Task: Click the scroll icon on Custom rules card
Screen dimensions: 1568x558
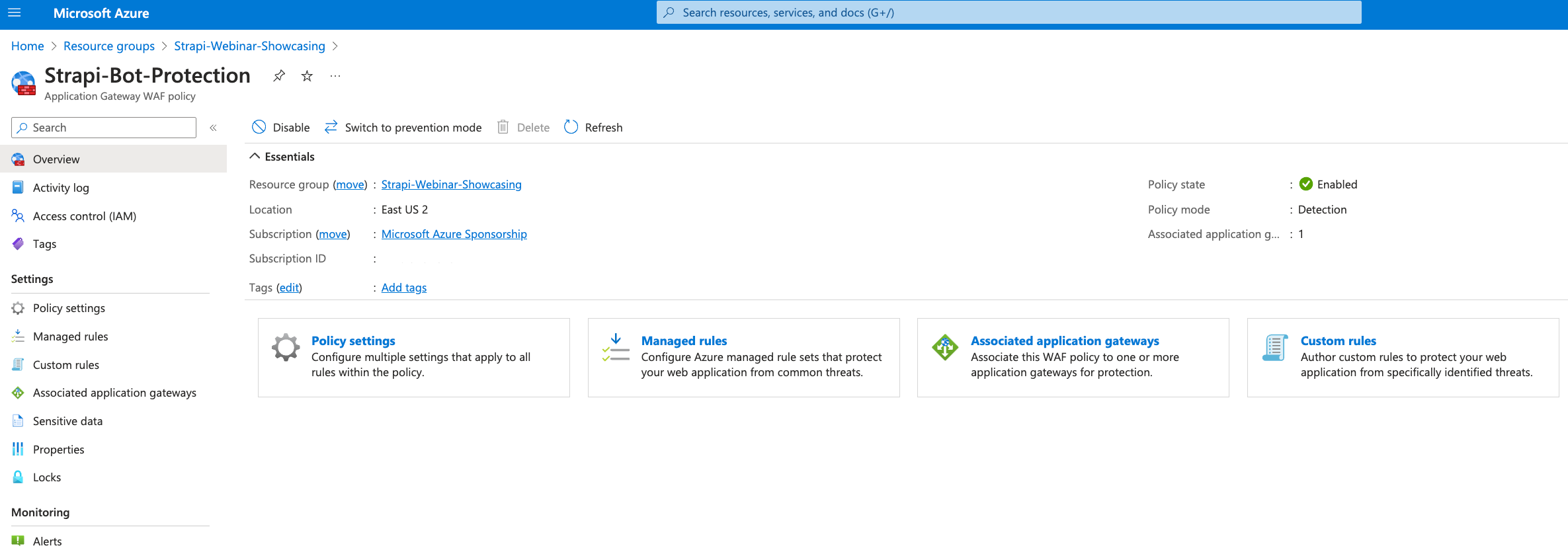Action: click(x=1275, y=347)
